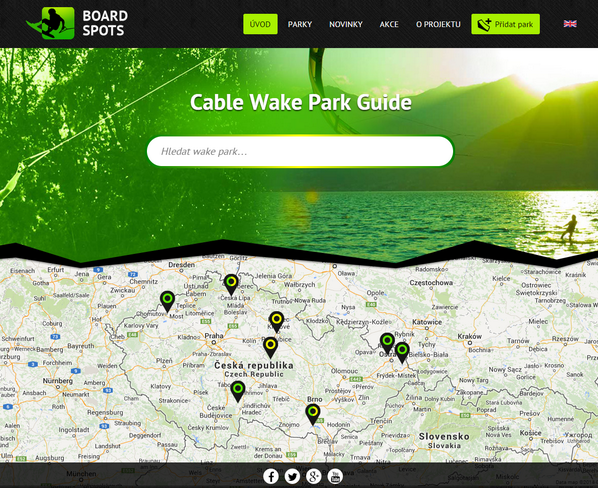The image size is (598, 488).
Task: Open the YouTube social icon
Action: tap(335, 476)
